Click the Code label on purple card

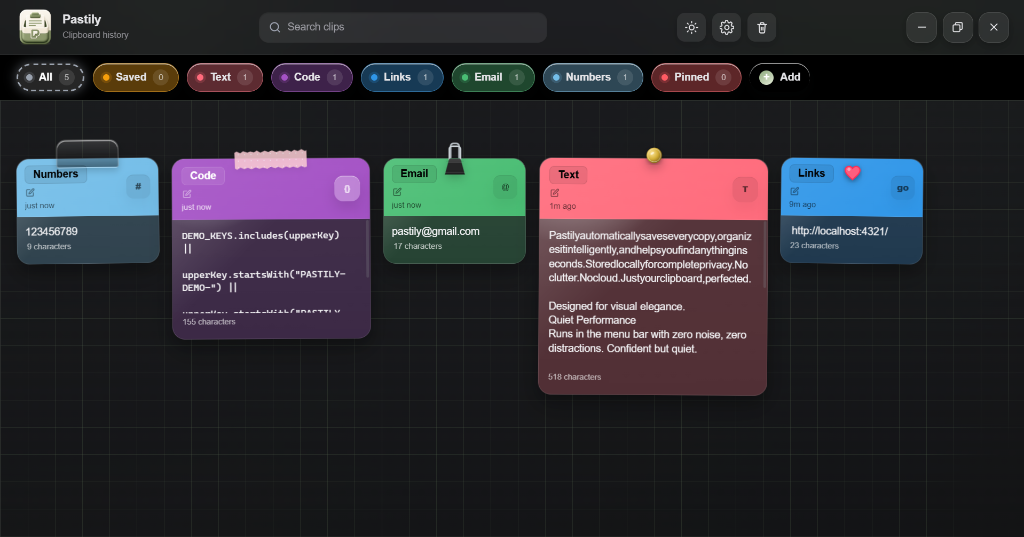click(203, 176)
